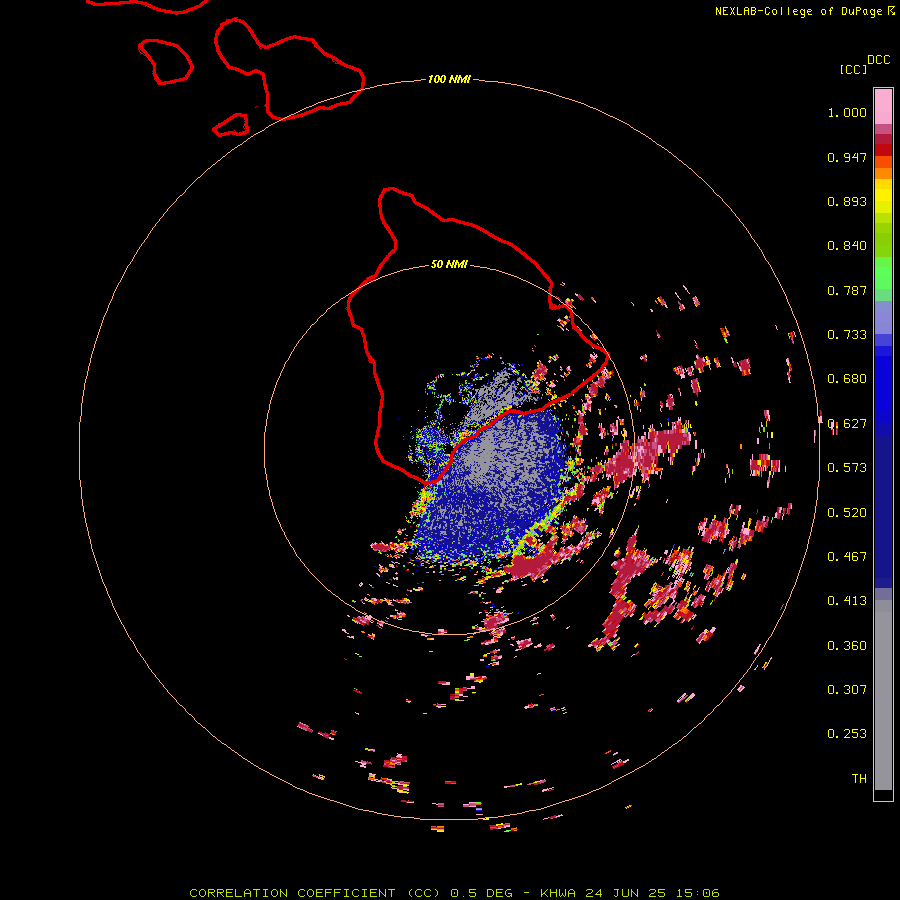Select the 0.947 scale value
Viewport: 900px width, 900px height.
(847, 157)
